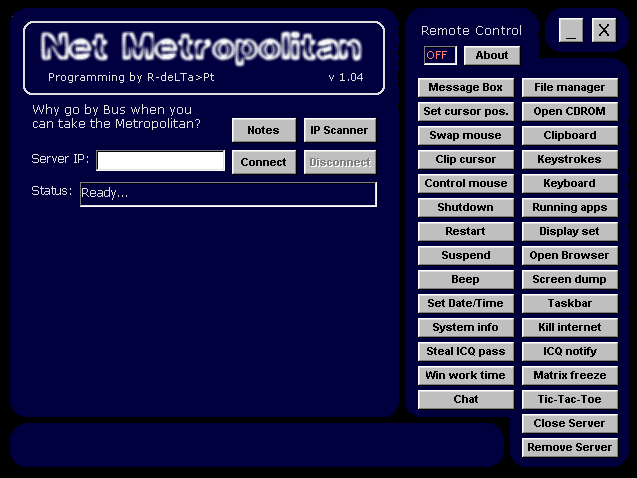637x478 pixels.
Task: Click the About button
Action: coord(491,55)
